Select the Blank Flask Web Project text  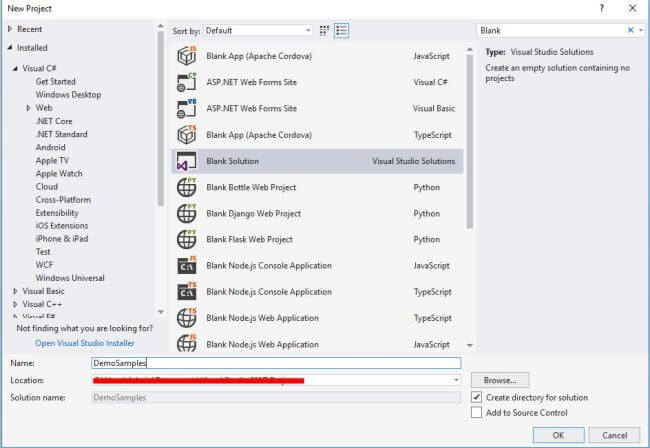point(250,240)
